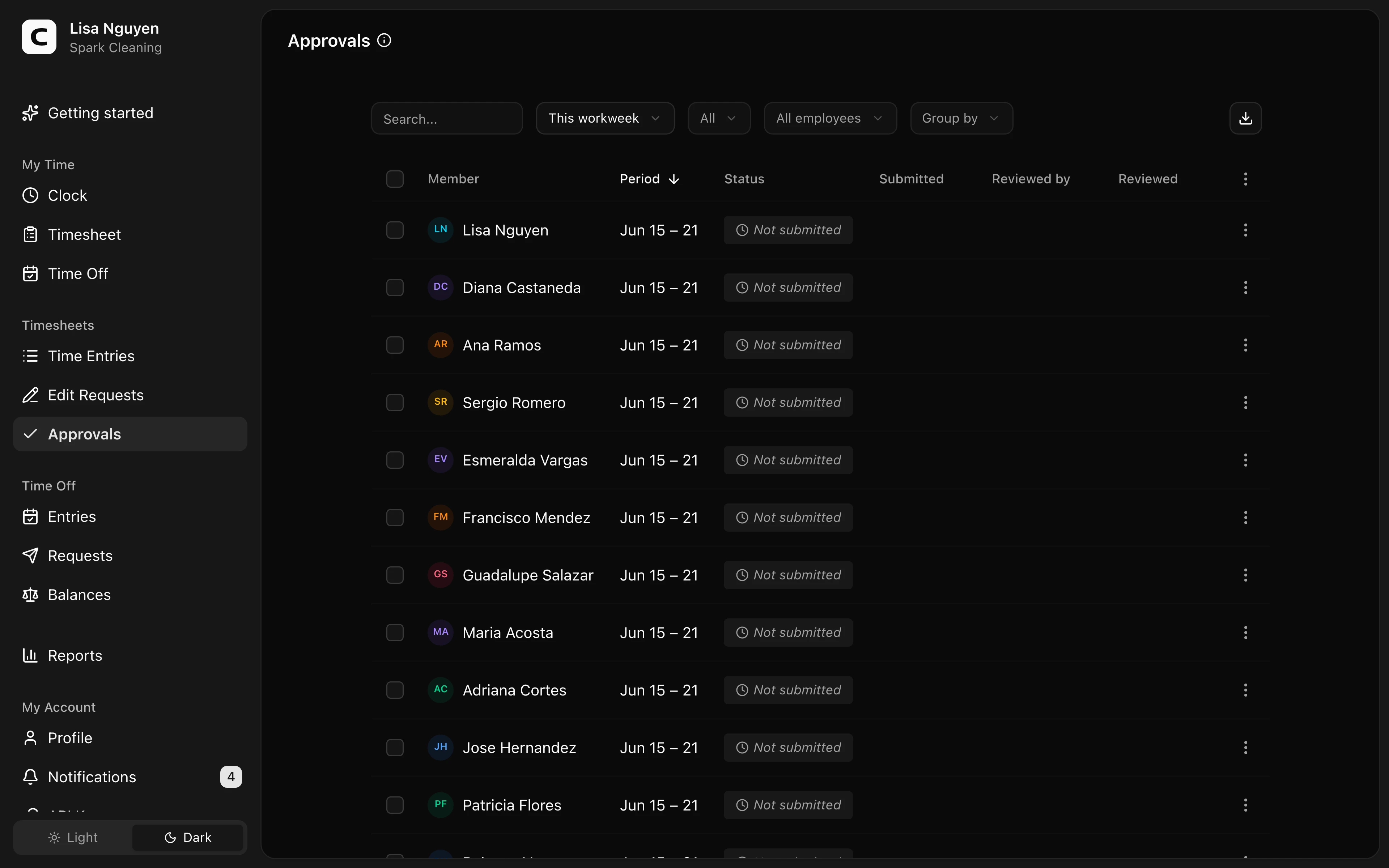Screen dimensions: 1389x868
Task: Open Time Entries in sidebar
Action: 130,356
